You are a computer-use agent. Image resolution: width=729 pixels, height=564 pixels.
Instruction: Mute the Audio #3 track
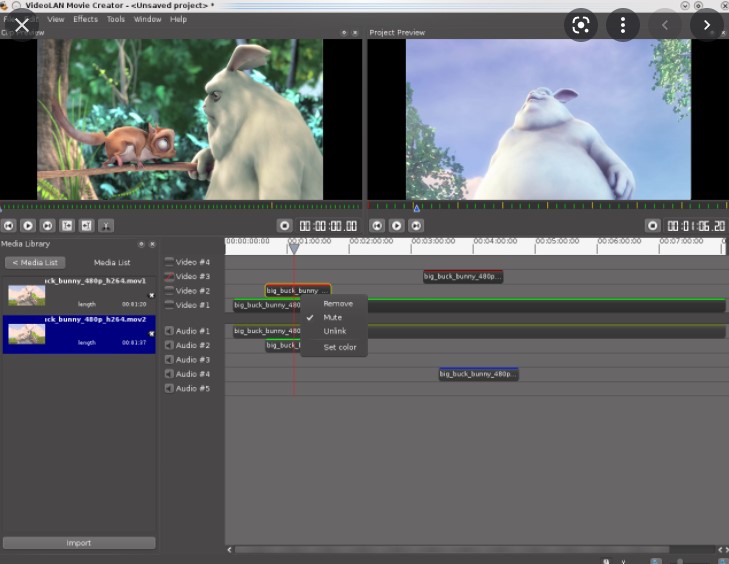(x=169, y=360)
